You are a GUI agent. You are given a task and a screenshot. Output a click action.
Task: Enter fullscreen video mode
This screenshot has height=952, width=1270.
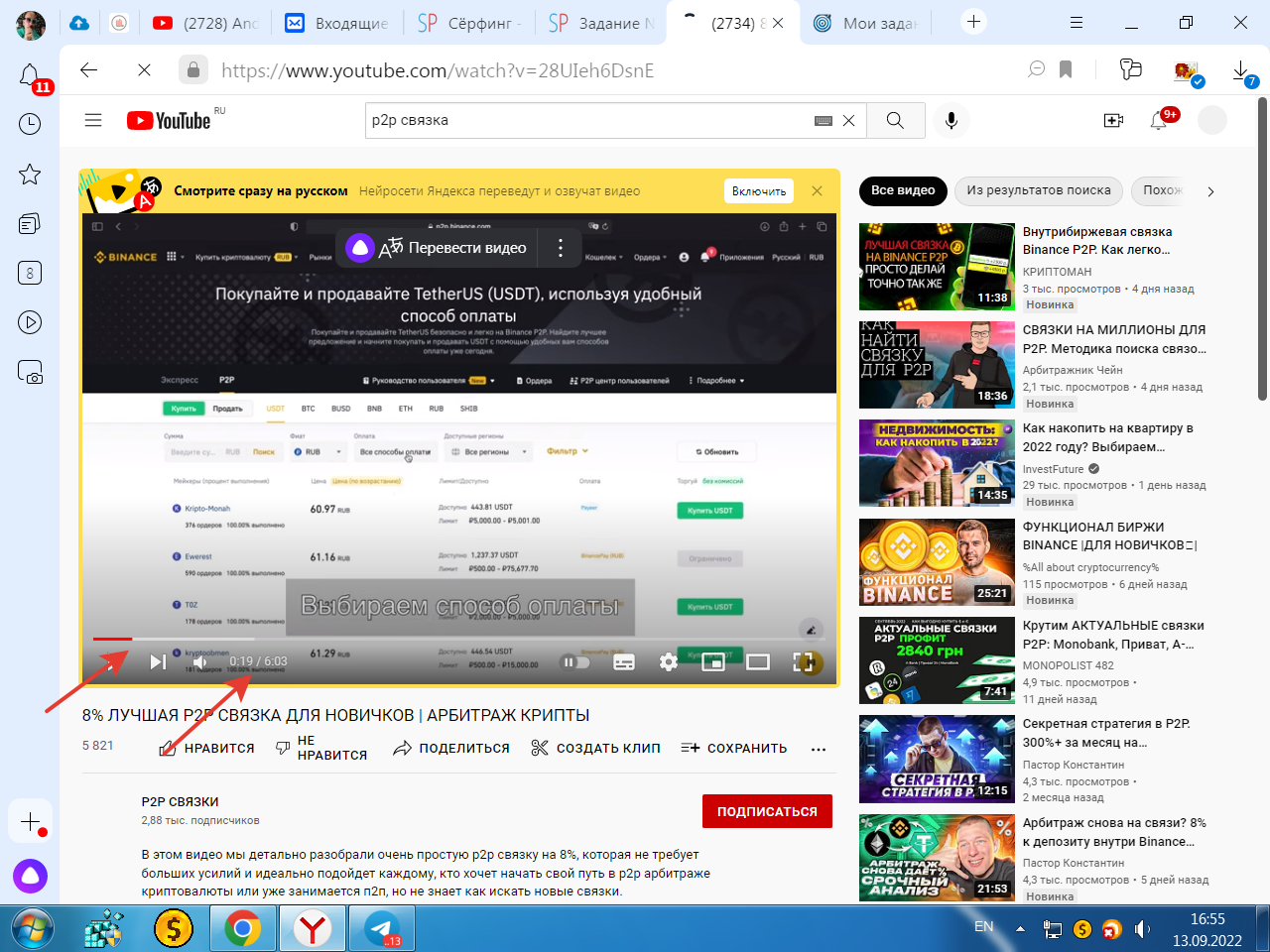coord(804,661)
